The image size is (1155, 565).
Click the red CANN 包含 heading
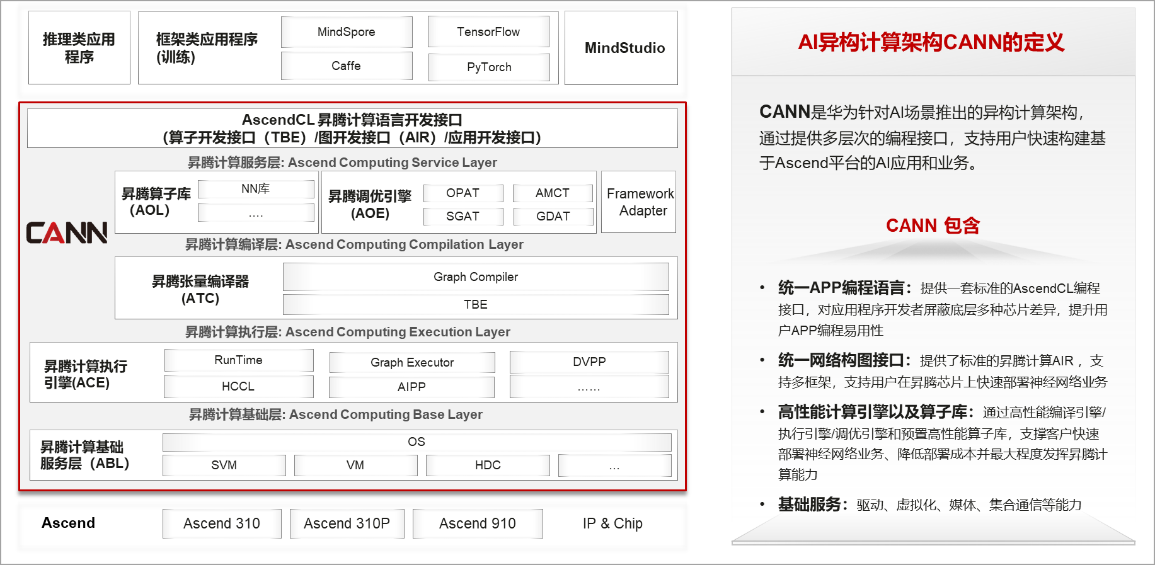coord(933,225)
